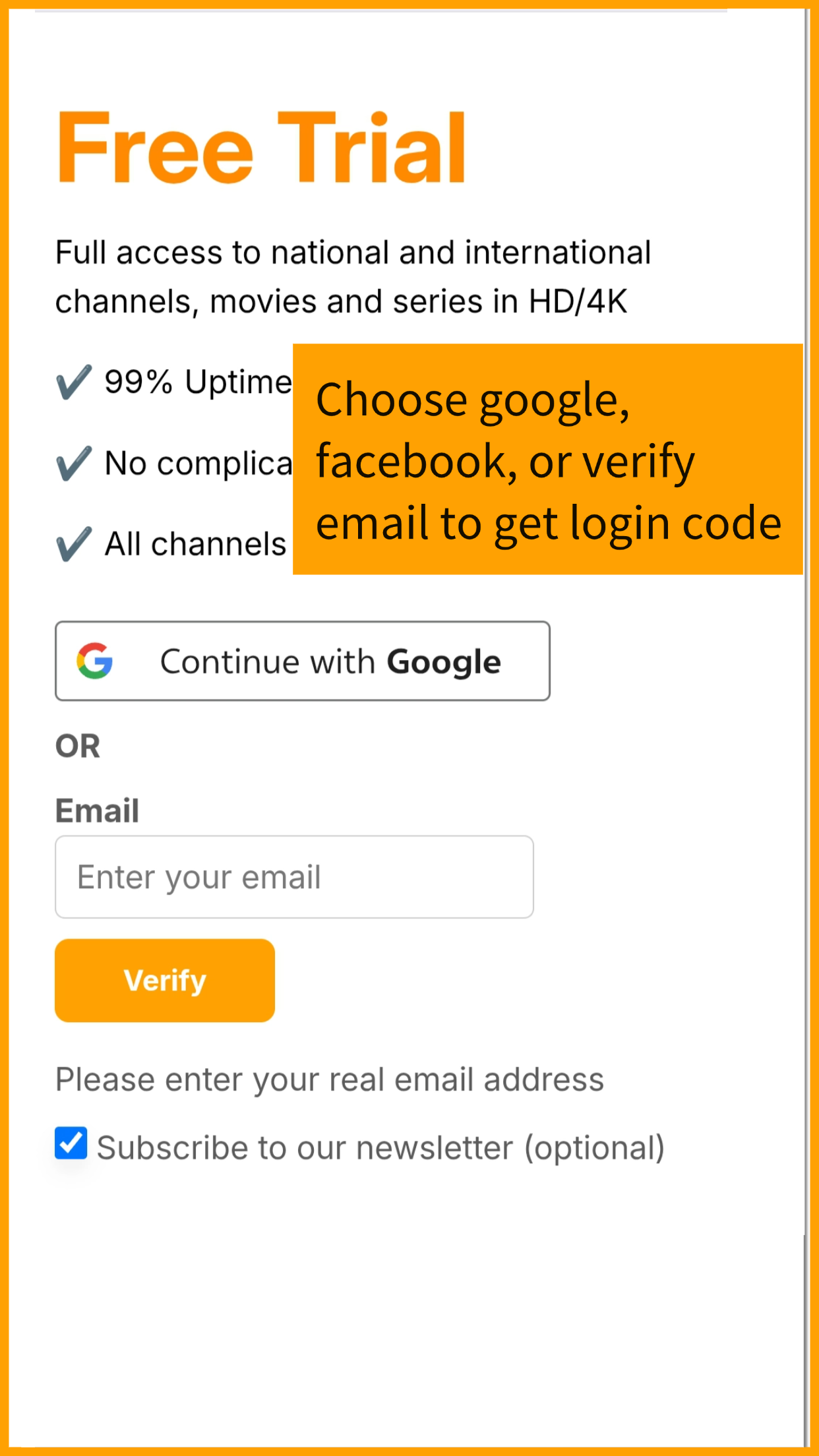
Task: Focus the Enter your email field
Action: point(294,877)
